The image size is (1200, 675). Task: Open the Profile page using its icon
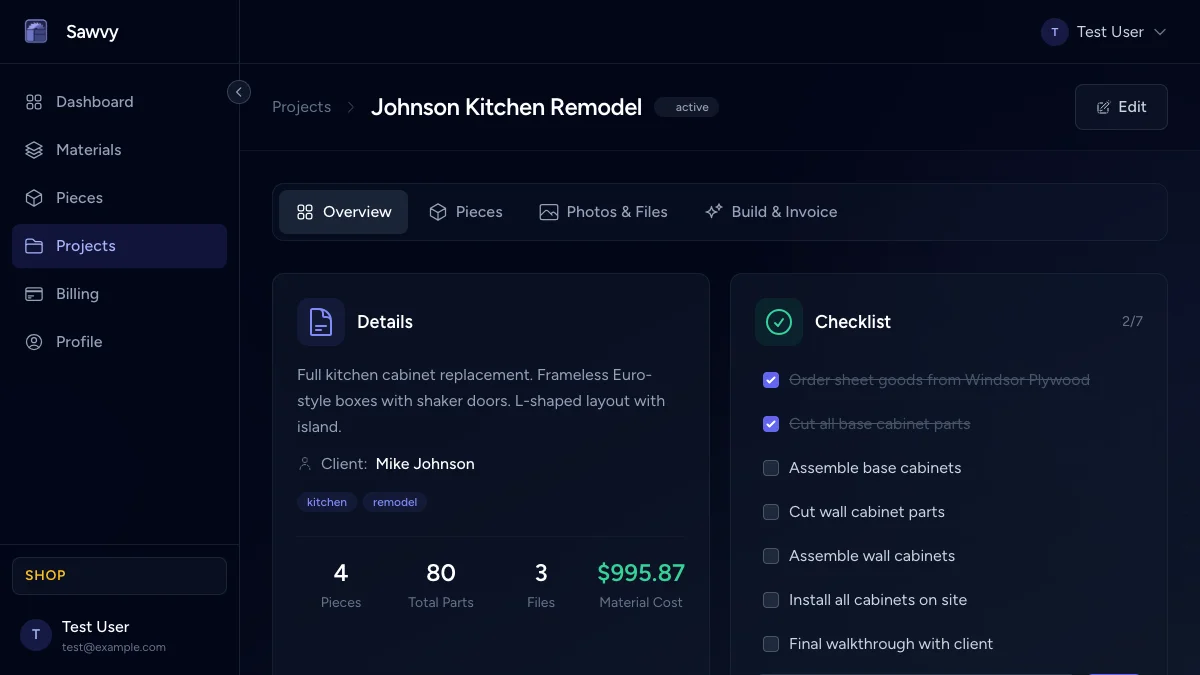click(x=34, y=342)
